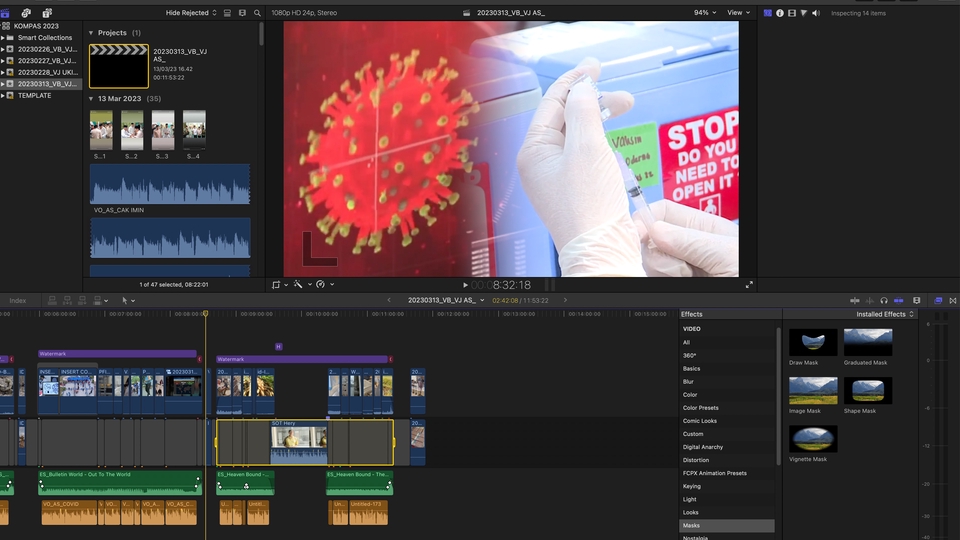Enter full screen viewer mode
This screenshot has height=540, width=960.
point(749,285)
